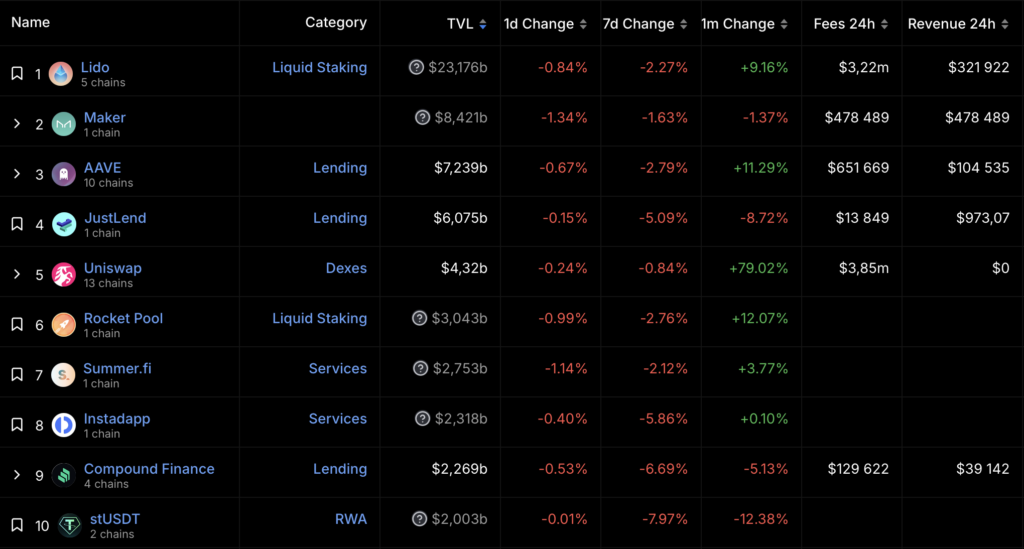Toggle the bookmark for Lido
The image size is (1024, 549).
click(17, 74)
